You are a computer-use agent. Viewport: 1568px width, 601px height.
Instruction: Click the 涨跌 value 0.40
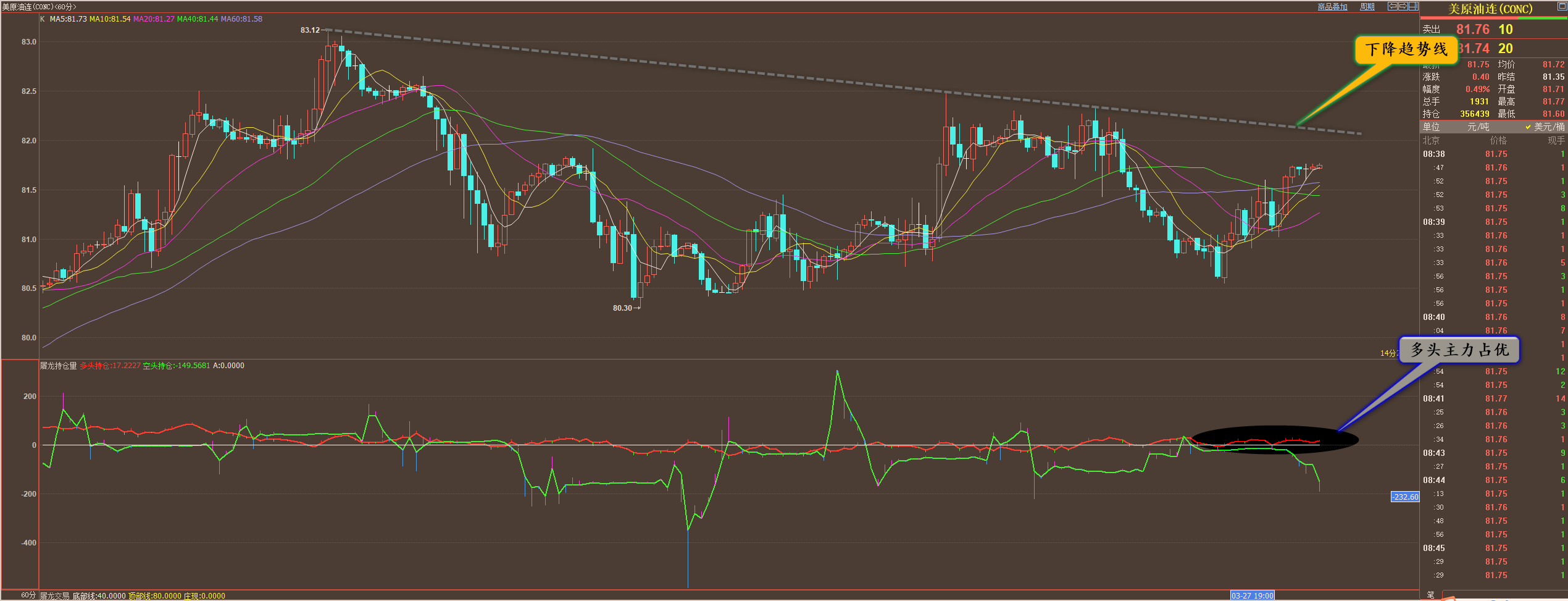1480,77
